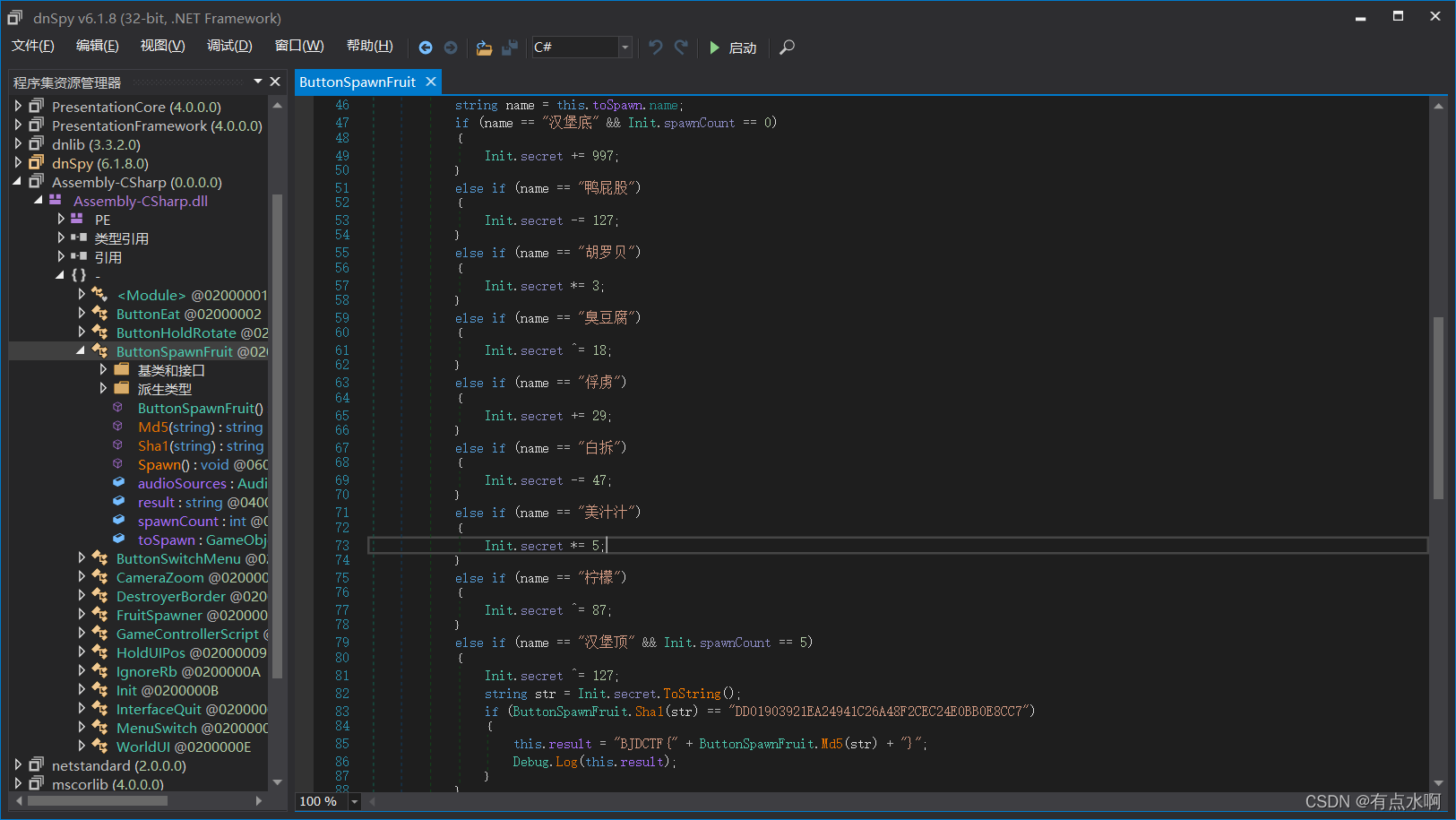This screenshot has height=820, width=1456.
Task: Click the Init class icon
Action: 99,690
